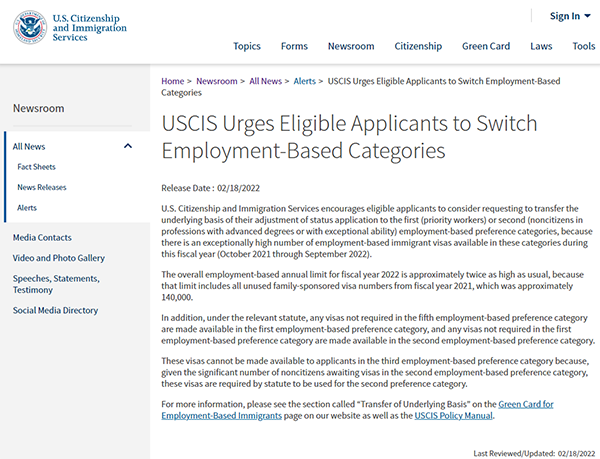Click the Newsroom breadcrumb link
This screenshot has height=459, width=600.
pyautogui.click(x=217, y=81)
